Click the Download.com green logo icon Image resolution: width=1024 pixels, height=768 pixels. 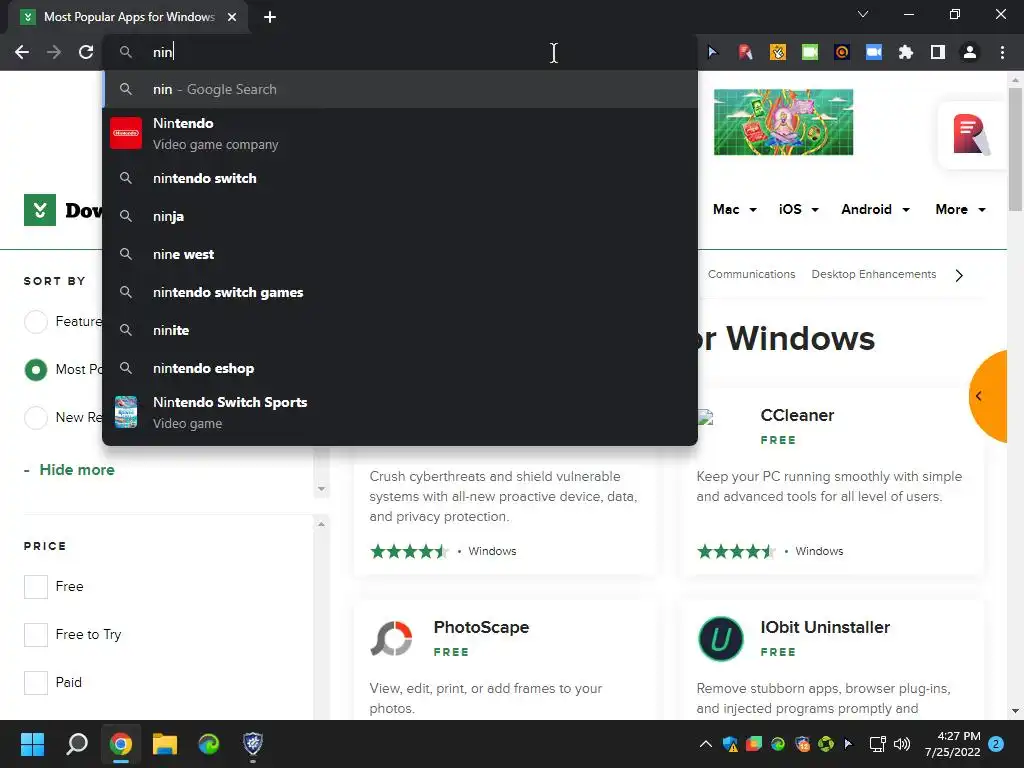coord(40,210)
